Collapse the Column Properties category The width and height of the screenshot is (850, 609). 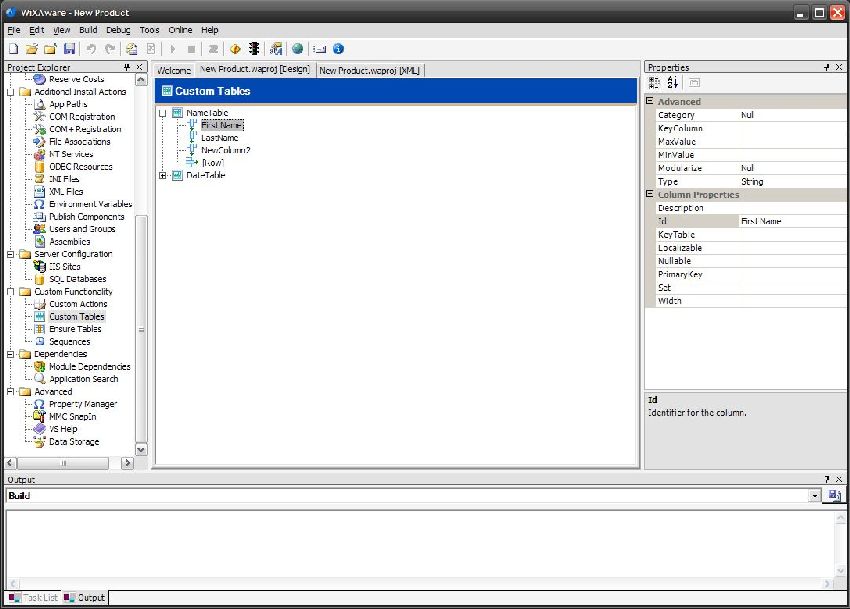tap(649, 194)
